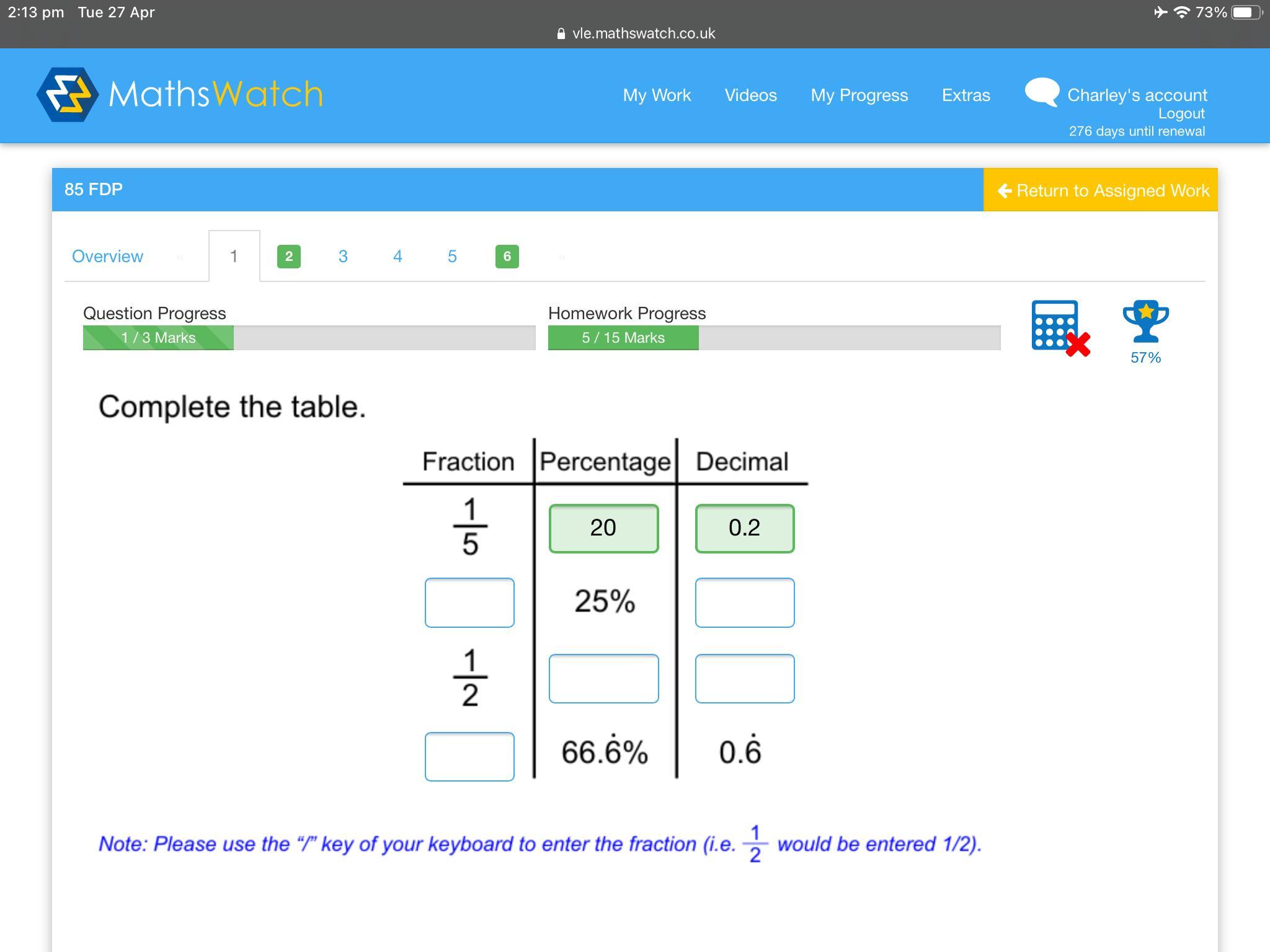Image resolution: width=1270 pixels, height=952 pixels.
Task: Go to the Videos page
Action: coord(750,95)
